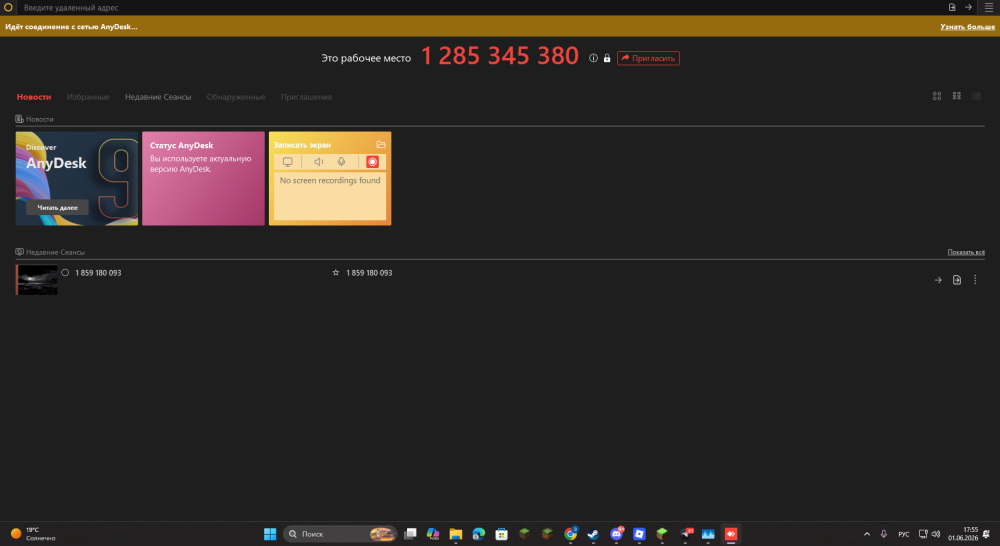Start file transfer for the recent session row
Image resolution: width=1000 pixels, height=546 pixels.
click(x=957, y=280)
